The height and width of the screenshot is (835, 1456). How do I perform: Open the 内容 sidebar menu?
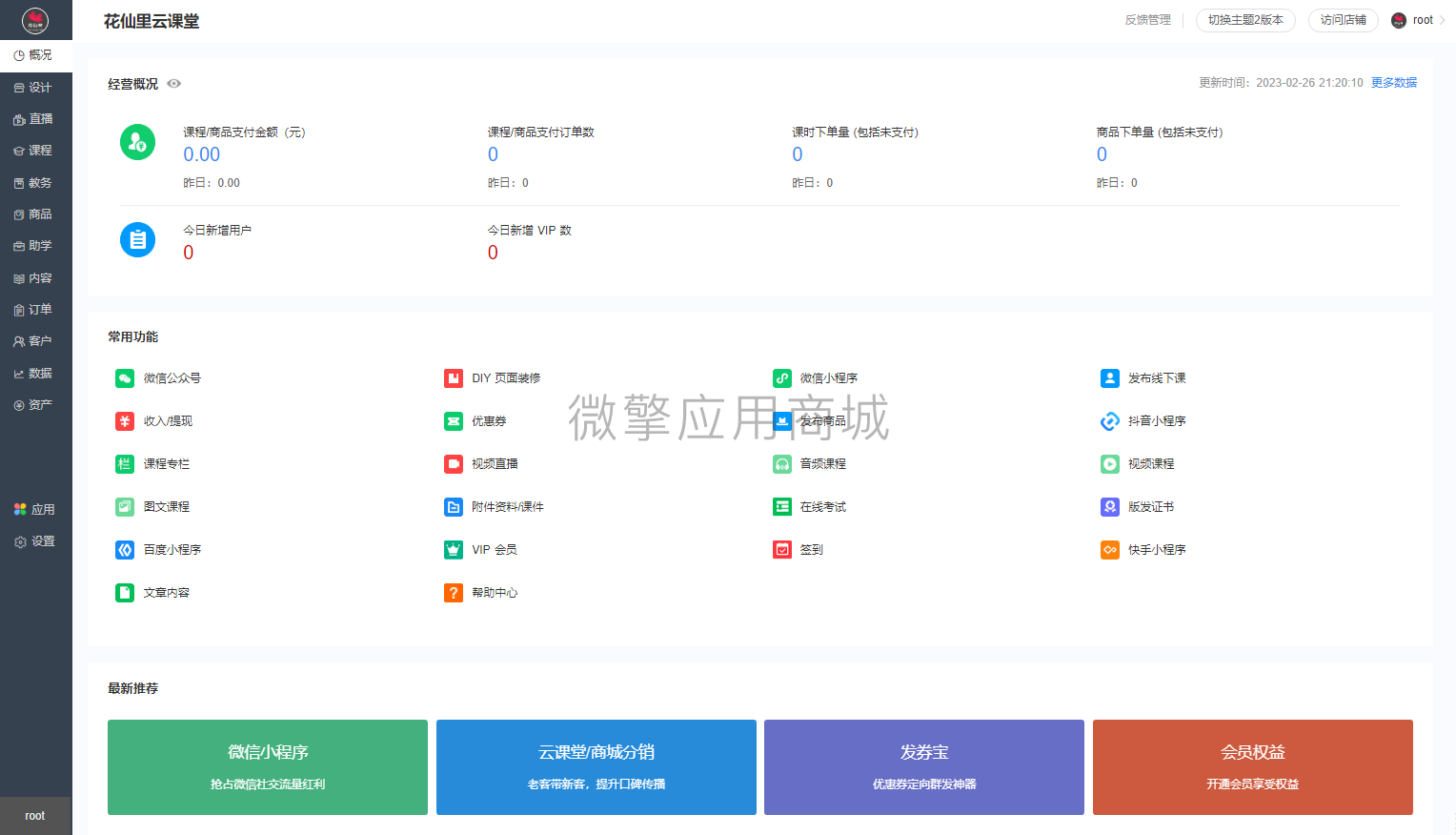click(36, 278)
